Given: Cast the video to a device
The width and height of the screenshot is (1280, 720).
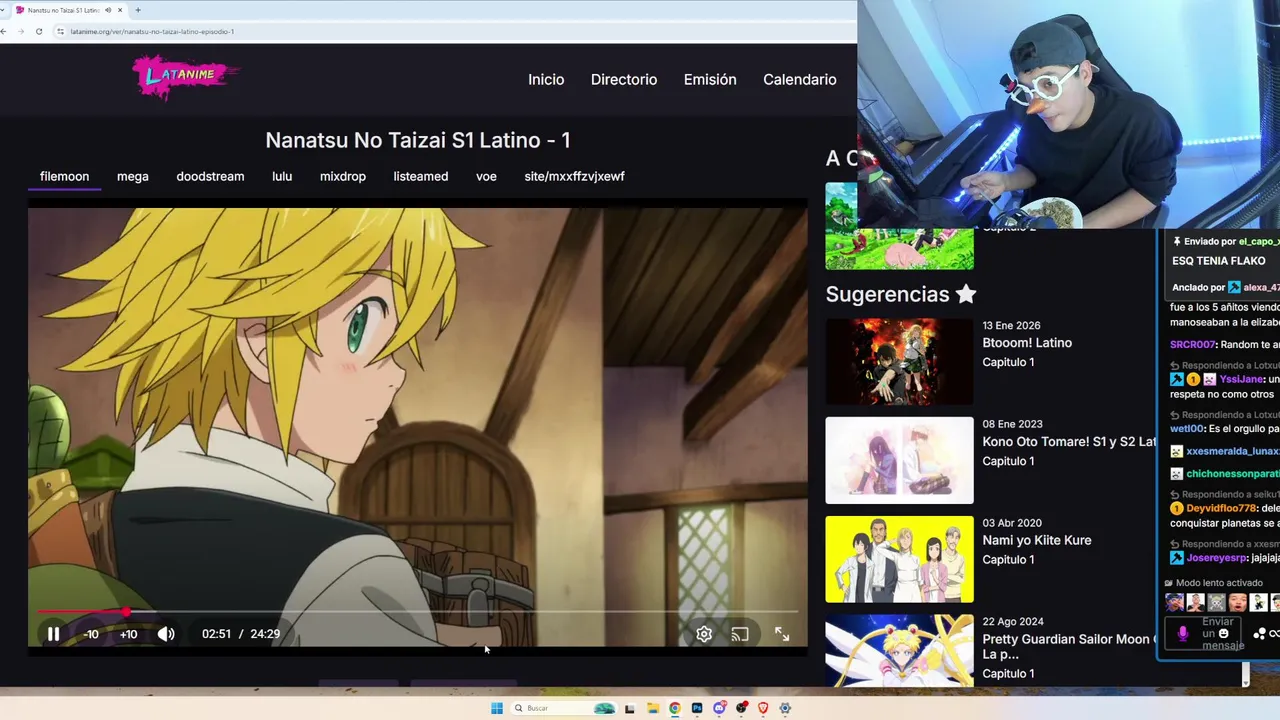Looking at the screenshot, I should click(740, 634).
